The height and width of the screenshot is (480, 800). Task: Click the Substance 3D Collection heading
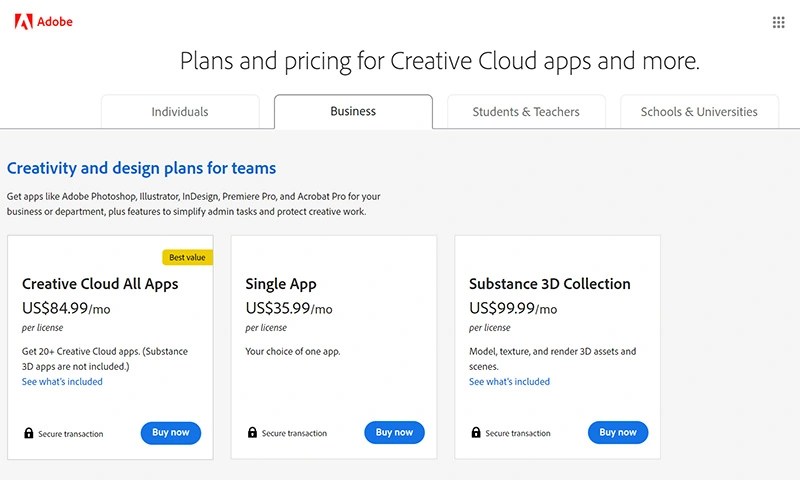[550, 284]
